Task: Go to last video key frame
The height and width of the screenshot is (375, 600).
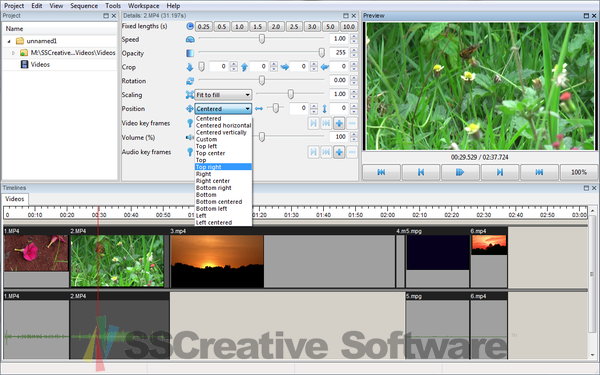Action: coord(326,123)
